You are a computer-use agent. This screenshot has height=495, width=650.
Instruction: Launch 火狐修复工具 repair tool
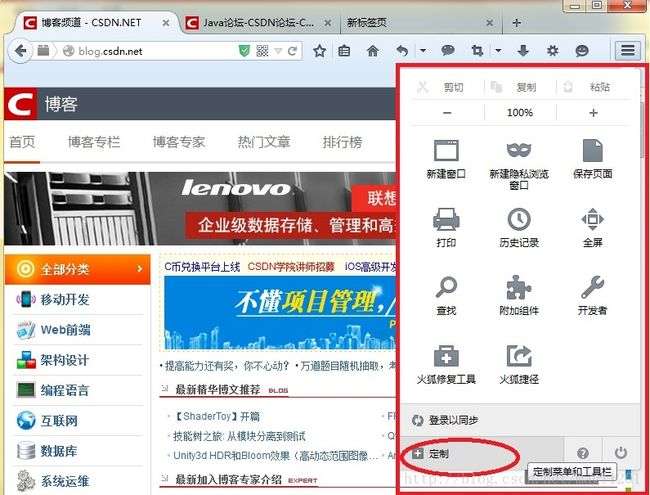[446, 364]
